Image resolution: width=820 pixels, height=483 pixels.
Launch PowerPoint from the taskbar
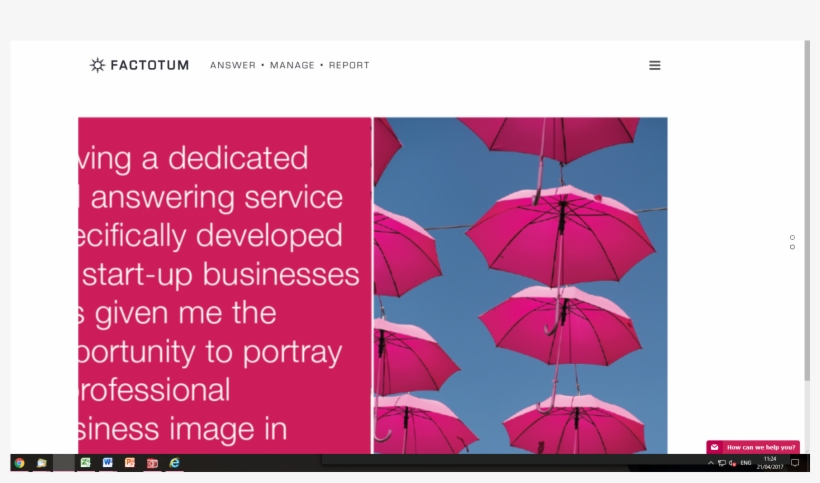(130, 463)
